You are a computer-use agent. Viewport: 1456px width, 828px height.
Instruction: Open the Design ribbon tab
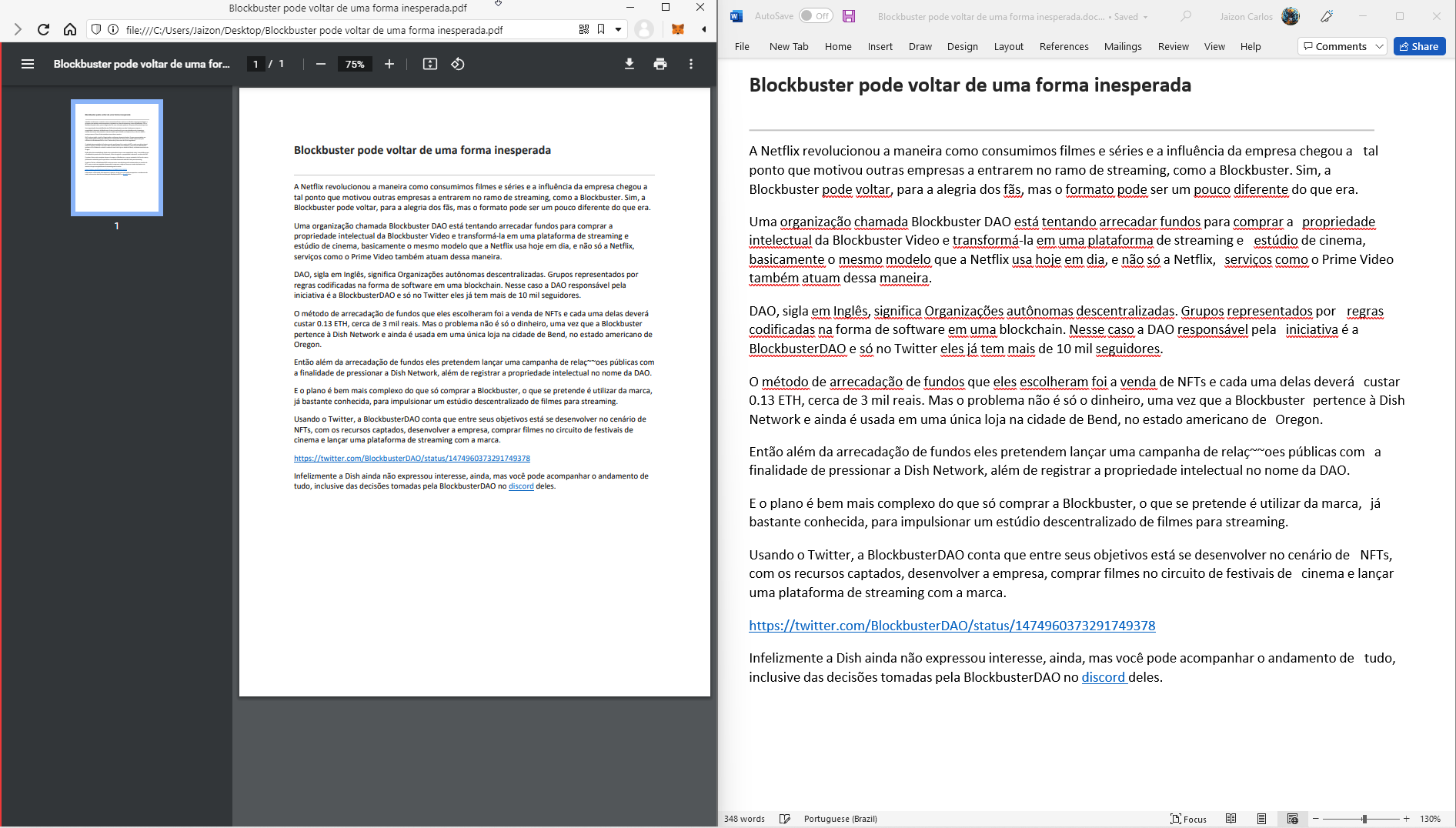(x=963, y=46)
